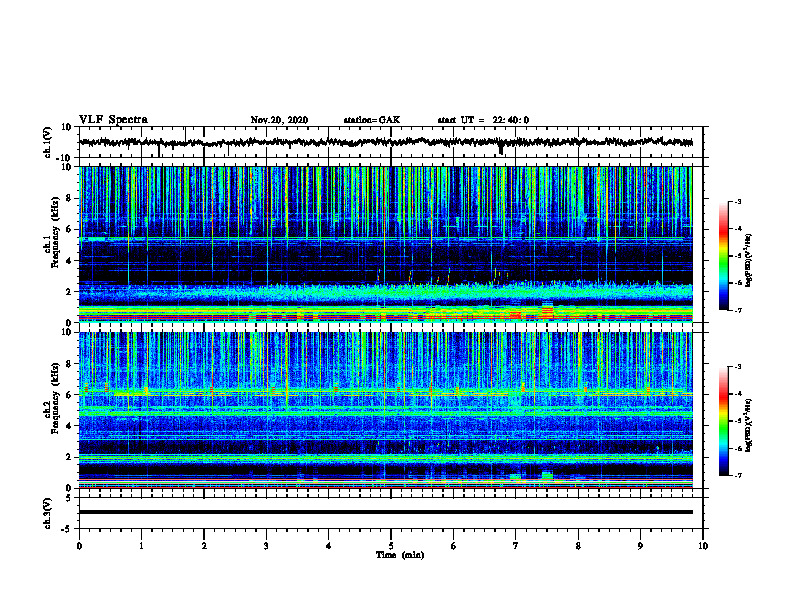Screen dimensions: 792x612
Task: Click the "-7" tick on ch.1 color bar
Action: (737, 310)
